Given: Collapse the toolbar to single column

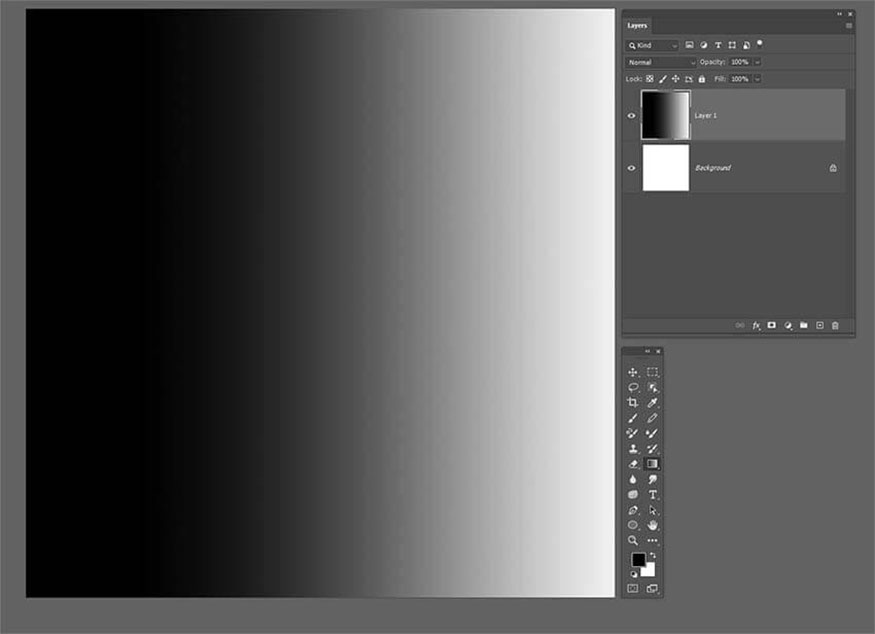Looking at the screenshot, I should click(x=647, y=351).
